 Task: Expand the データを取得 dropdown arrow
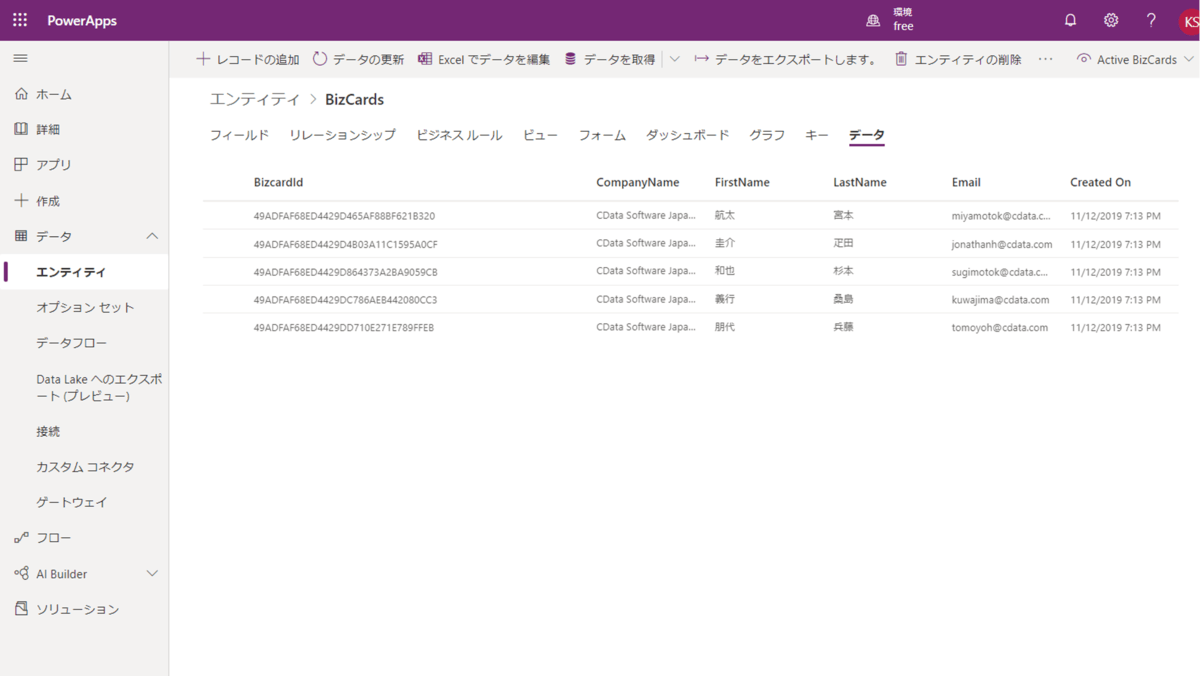pyautogui.click(x=675, y=59)
